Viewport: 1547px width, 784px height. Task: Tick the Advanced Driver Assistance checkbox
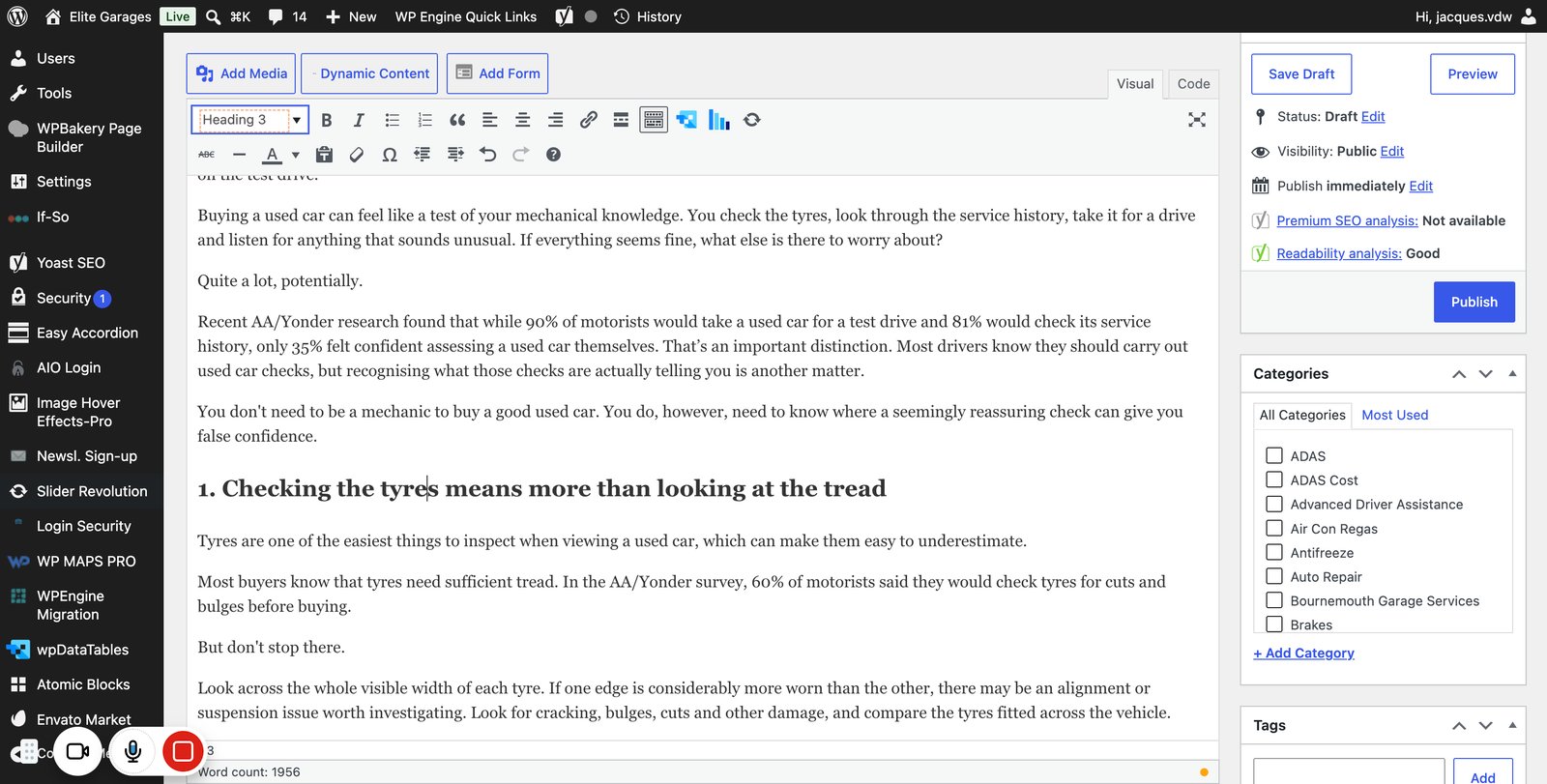point(1274,504)
